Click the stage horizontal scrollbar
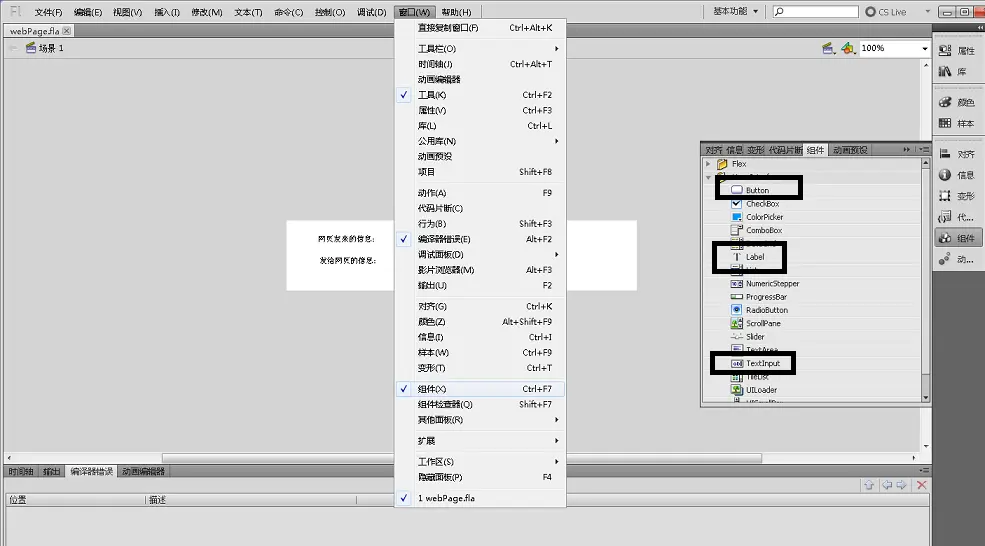 462,458
